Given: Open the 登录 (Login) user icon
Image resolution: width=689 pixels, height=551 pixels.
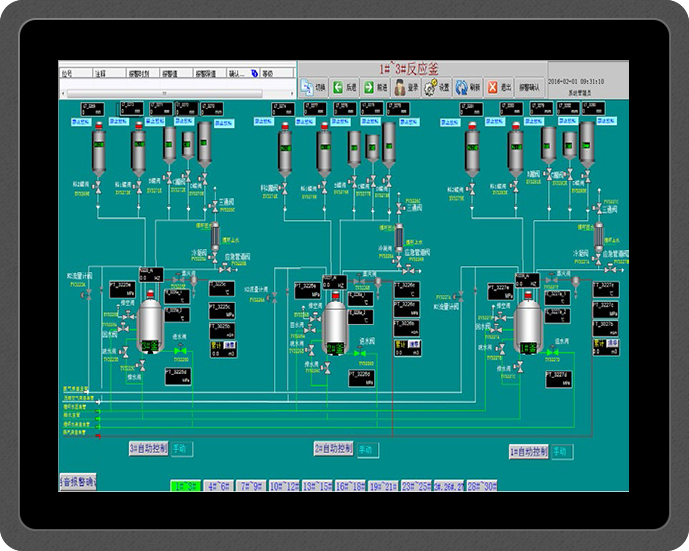Looking at the screenshot, I should 398,87.
